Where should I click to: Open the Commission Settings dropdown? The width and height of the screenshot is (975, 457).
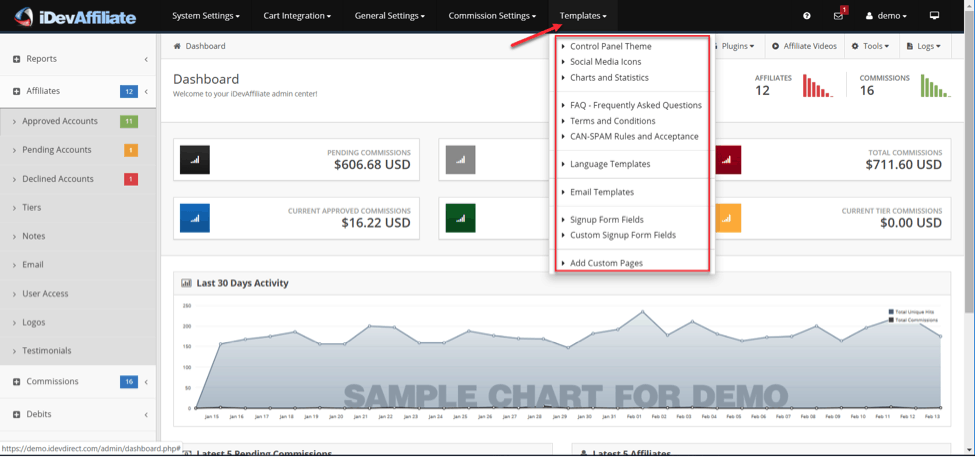[492, 16]
